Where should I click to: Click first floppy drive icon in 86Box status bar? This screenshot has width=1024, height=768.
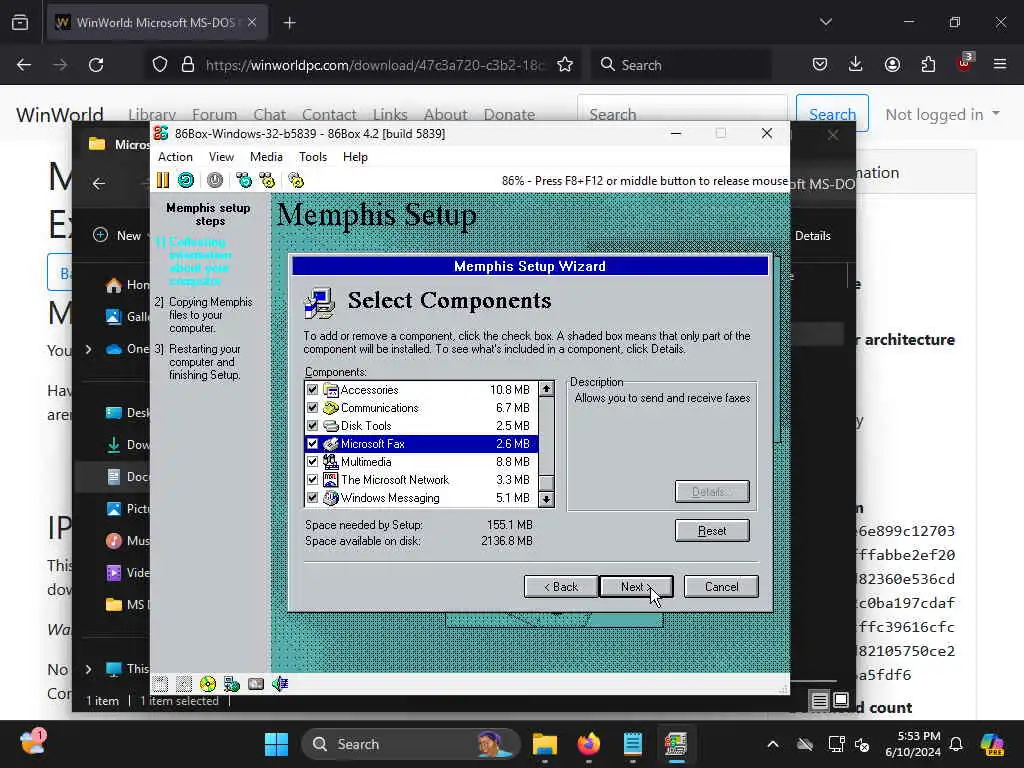pos(161,684)
